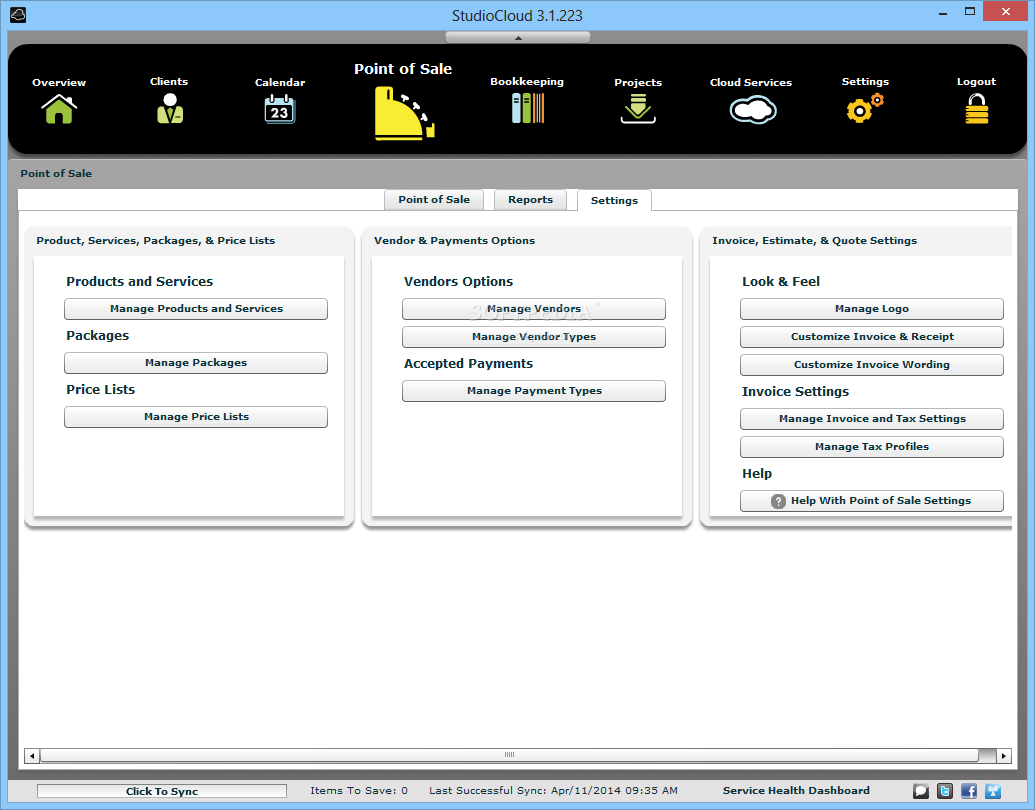This screenshot has height=810, width=1035.
Task: Open Customize Invoice Wording
Action: [x=872, y=364]
